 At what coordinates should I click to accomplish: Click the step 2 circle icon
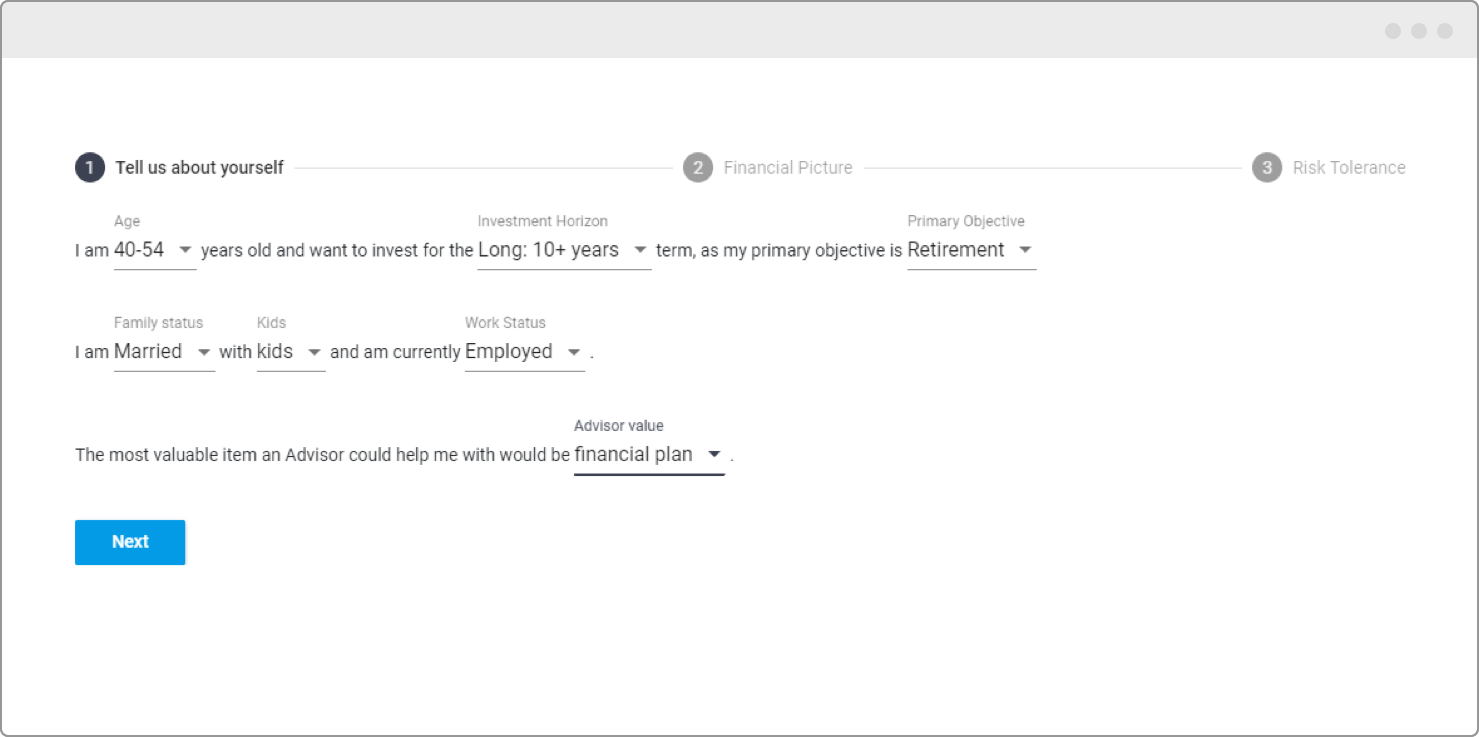point(698,168)
